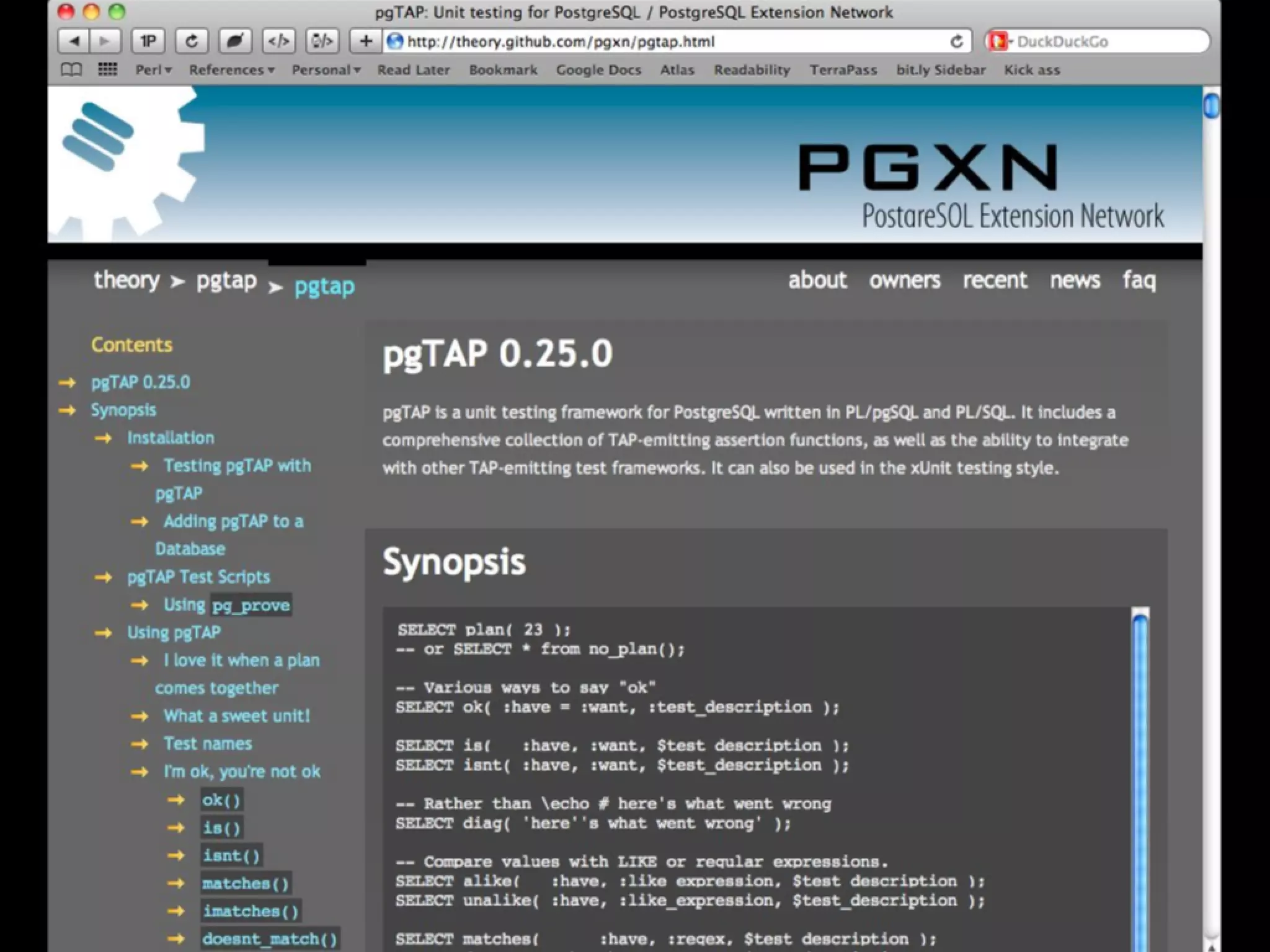1270x952 pixels.
Task: Jump to isnt() function link
Action: (231, 856)
